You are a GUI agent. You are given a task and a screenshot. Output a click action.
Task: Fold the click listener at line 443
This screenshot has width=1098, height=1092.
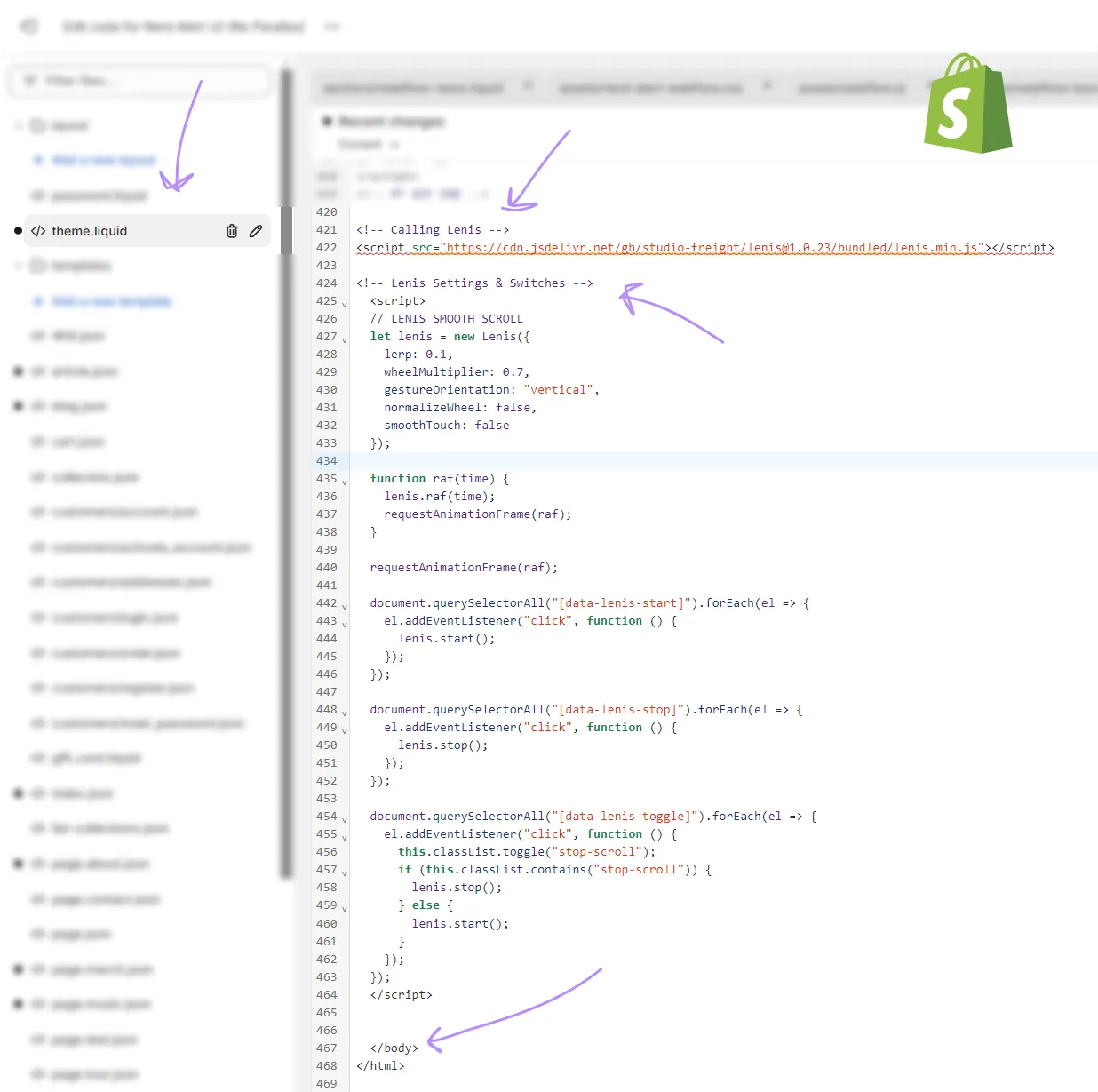(345, 624)
